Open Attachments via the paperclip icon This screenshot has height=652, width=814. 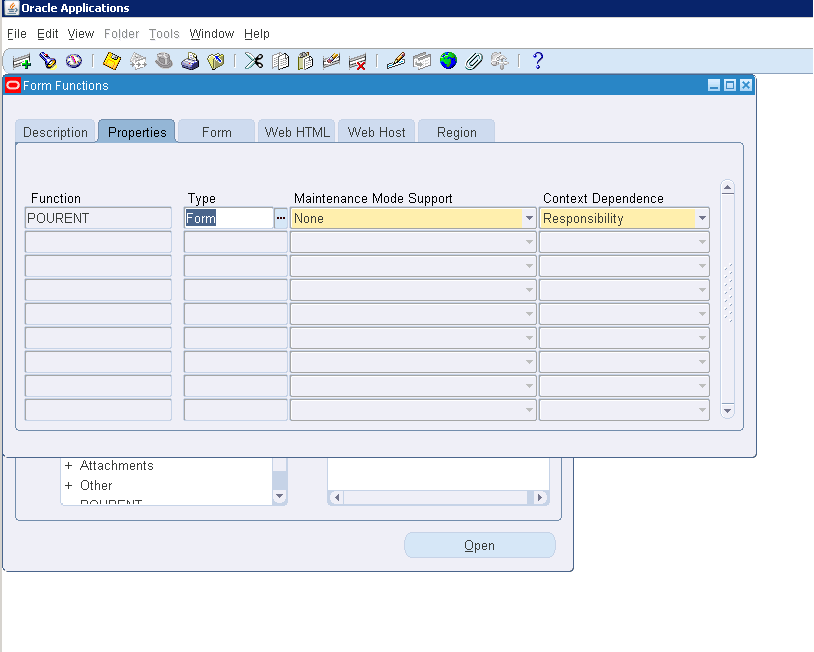(x=473, y=61)
